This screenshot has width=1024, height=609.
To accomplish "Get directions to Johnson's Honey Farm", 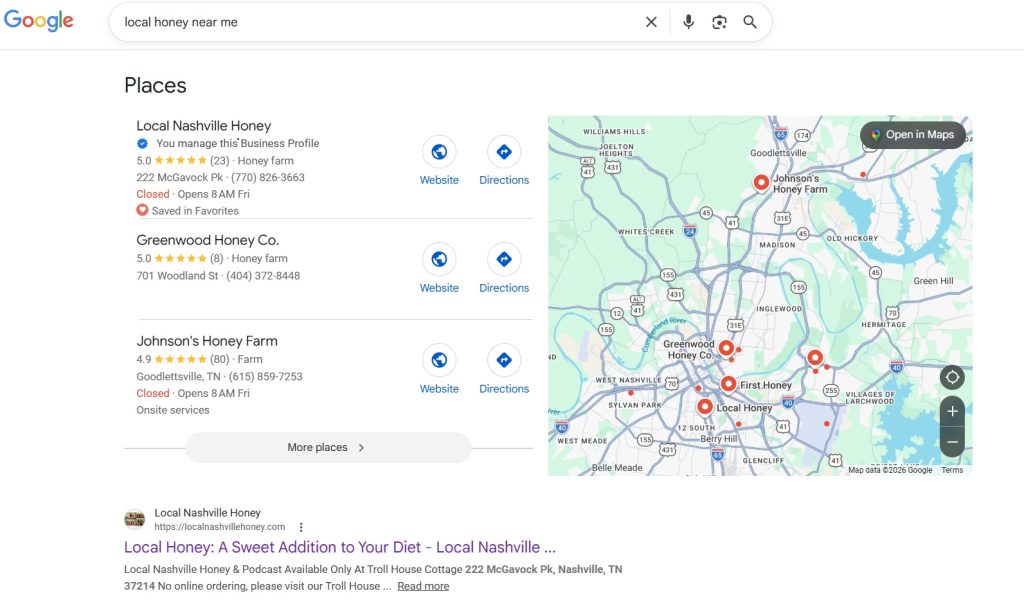I will click(x=504, y=361).
